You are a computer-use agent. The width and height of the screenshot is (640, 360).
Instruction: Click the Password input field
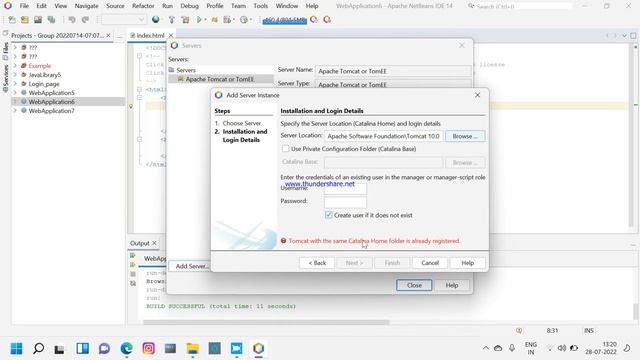[x=345, y=201]
